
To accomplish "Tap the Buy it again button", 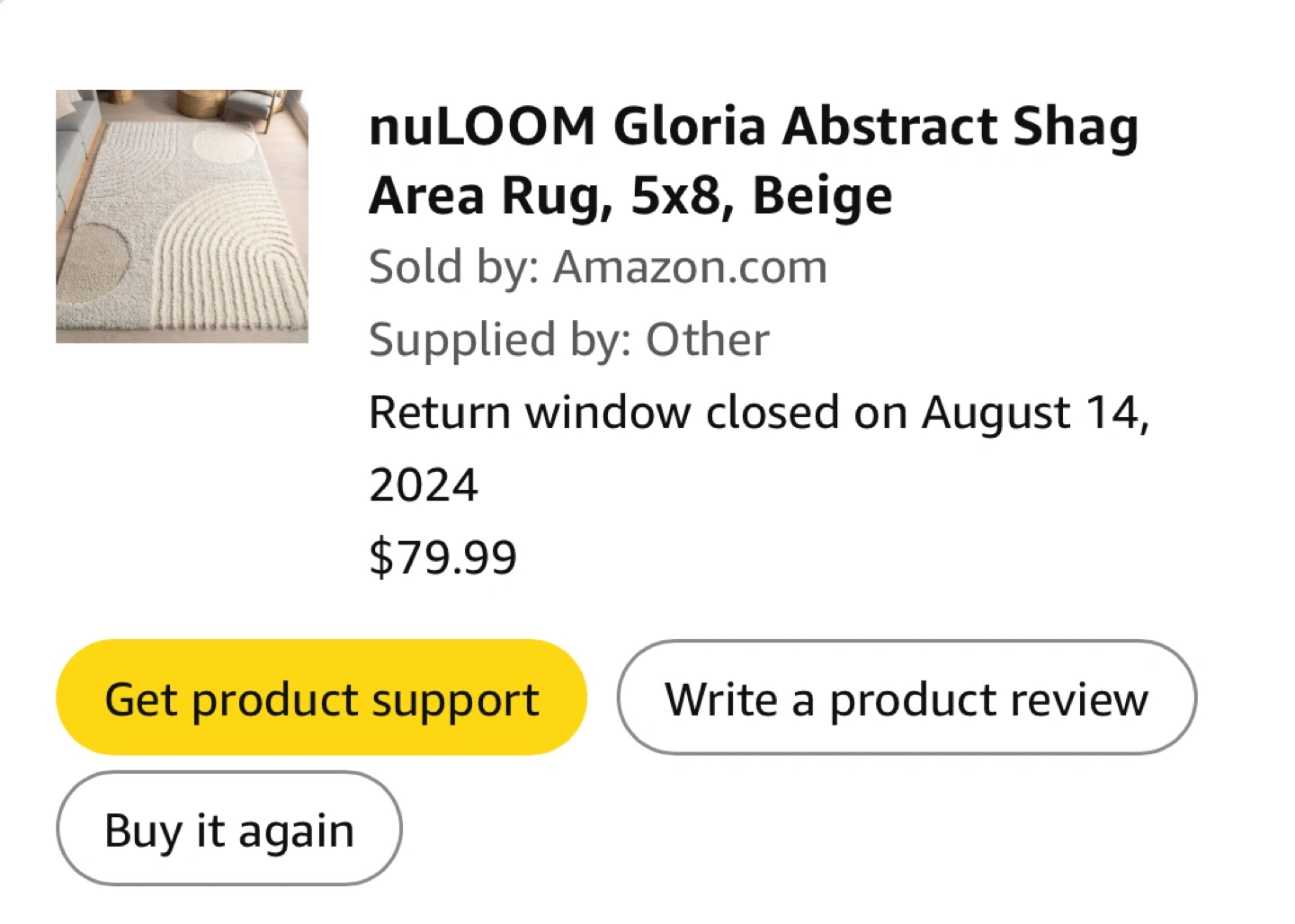I will click(x=228, y=829).
